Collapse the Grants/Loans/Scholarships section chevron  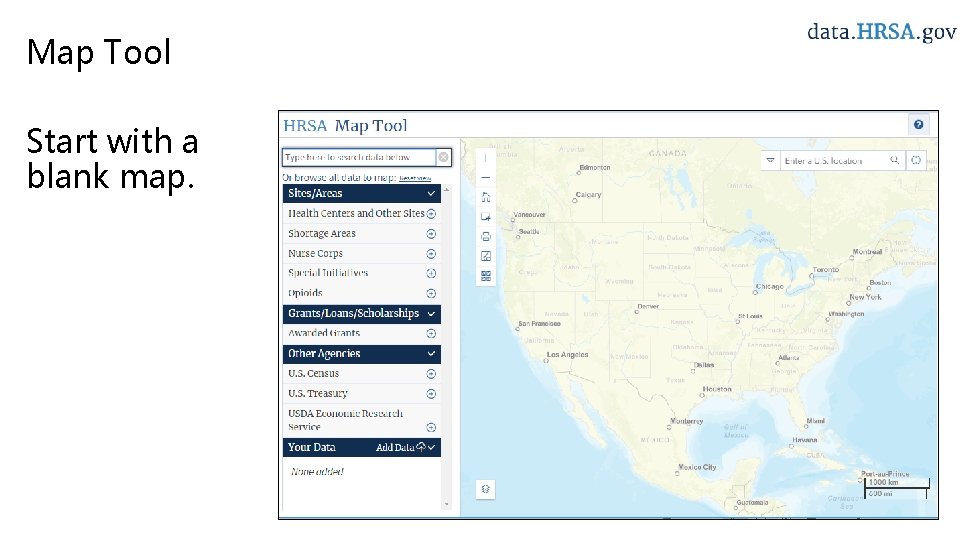[x=431, y=313]
